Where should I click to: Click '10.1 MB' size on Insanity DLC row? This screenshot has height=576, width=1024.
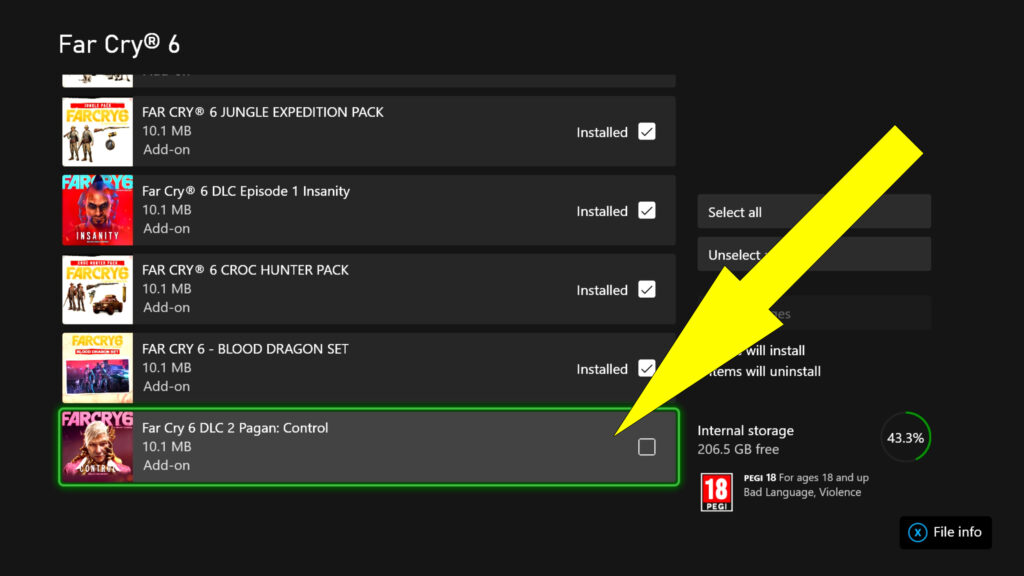coord(167,210)
